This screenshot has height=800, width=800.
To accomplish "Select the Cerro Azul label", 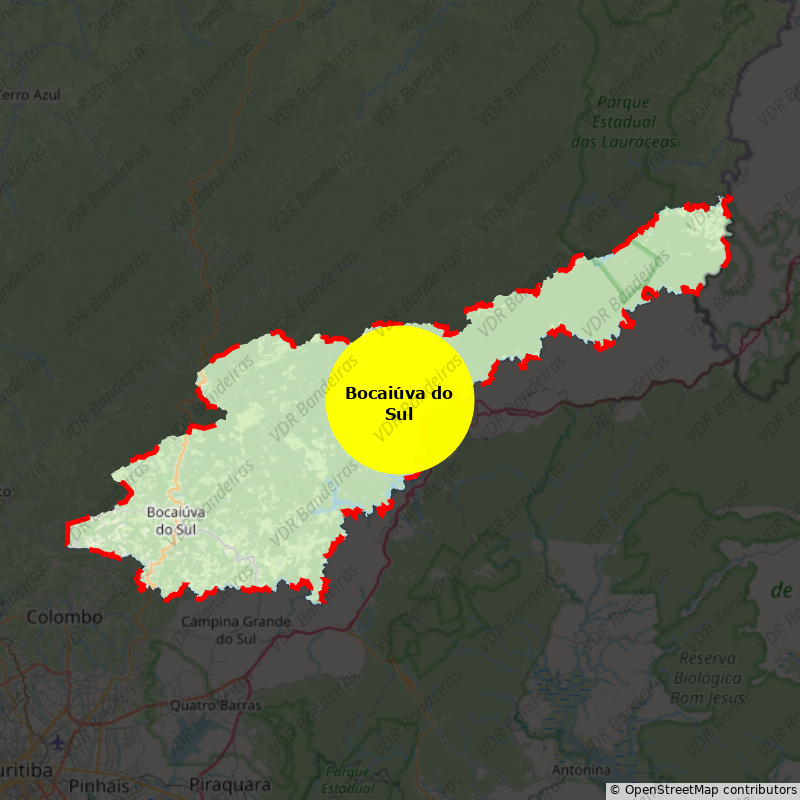I will (x=30, y=95).
